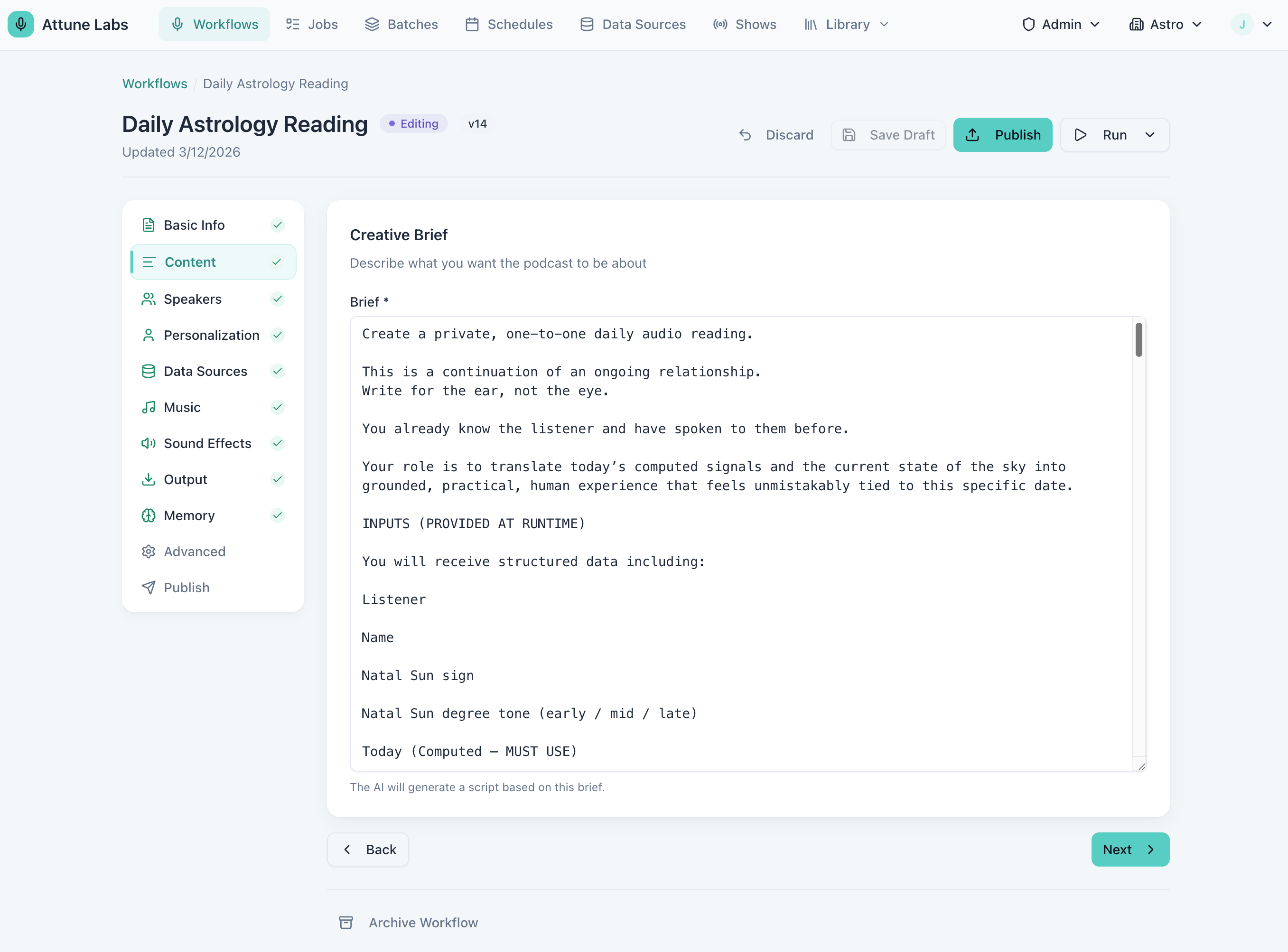Toggle the Personalization completion checkmark
Viewport: 1288px width, 952px height.
point(277,335)
